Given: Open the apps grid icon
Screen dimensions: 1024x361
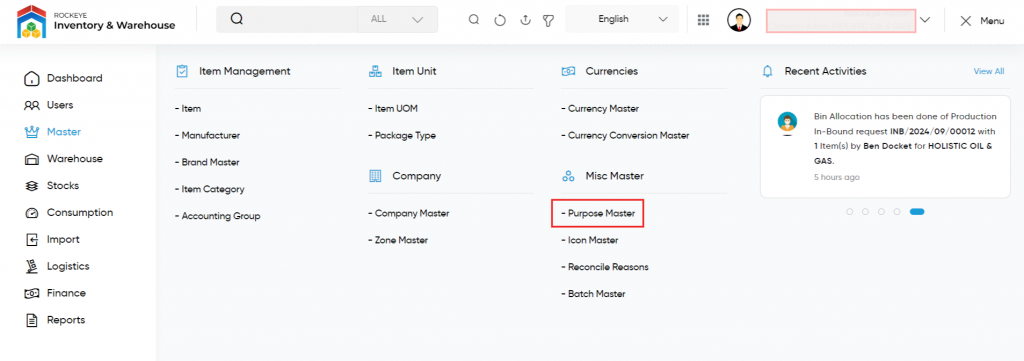Looking at the screenshot, I should (703, 20).
